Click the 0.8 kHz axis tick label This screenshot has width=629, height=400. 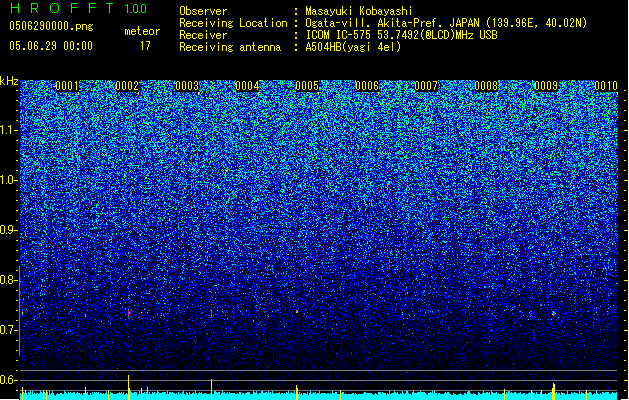coord(9,280)
